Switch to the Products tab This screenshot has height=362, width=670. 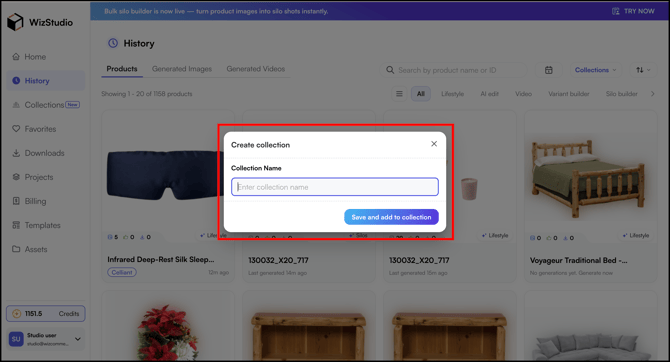point(122,69)
